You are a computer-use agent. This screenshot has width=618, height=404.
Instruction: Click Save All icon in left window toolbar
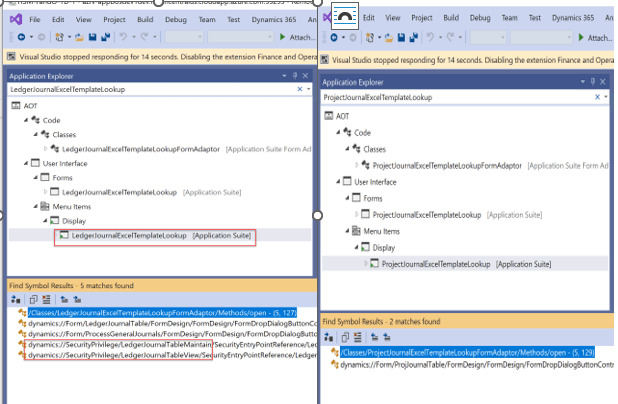click(x=103, y=38)
